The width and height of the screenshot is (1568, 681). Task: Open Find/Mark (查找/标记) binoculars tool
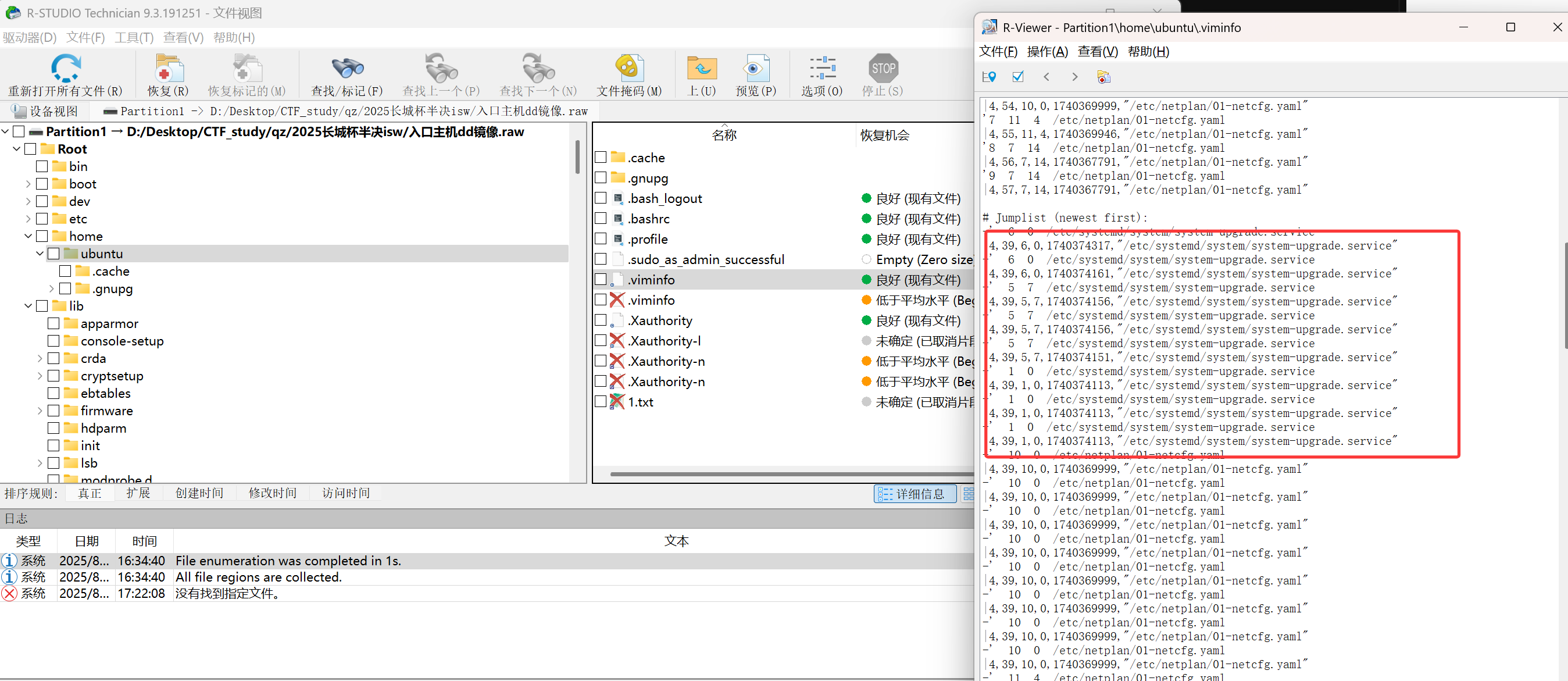(x=347, y=67)
